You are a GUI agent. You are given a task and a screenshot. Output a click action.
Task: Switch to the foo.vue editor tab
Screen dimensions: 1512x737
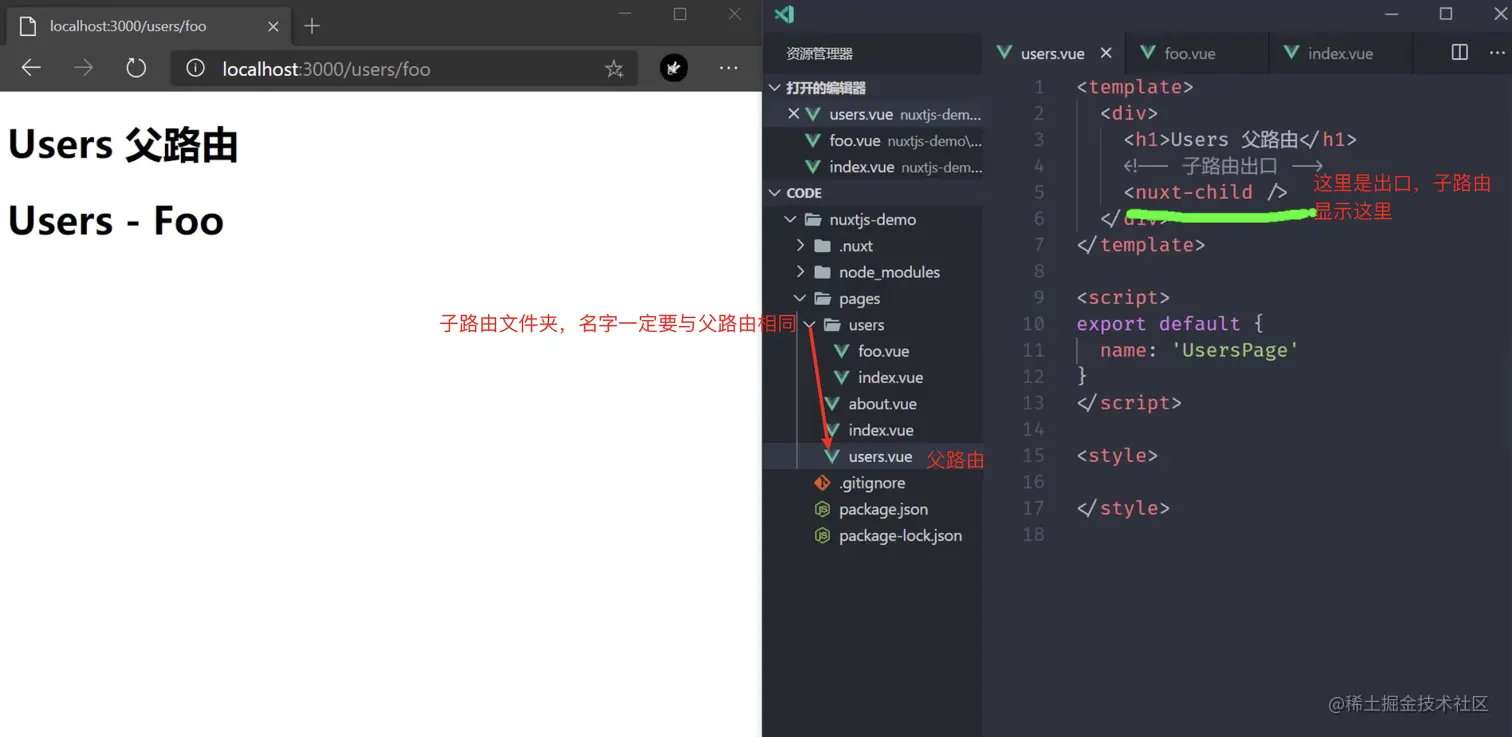1196,53
